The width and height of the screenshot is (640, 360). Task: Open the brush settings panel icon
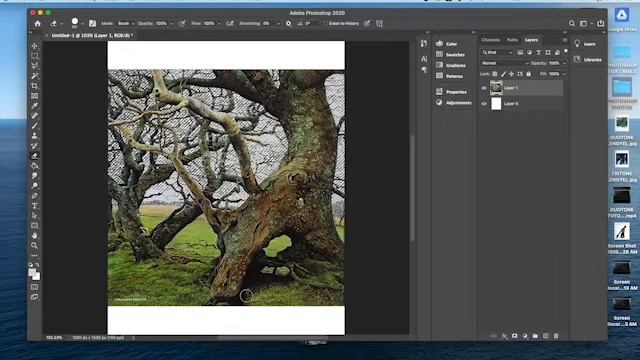[93, 24]
